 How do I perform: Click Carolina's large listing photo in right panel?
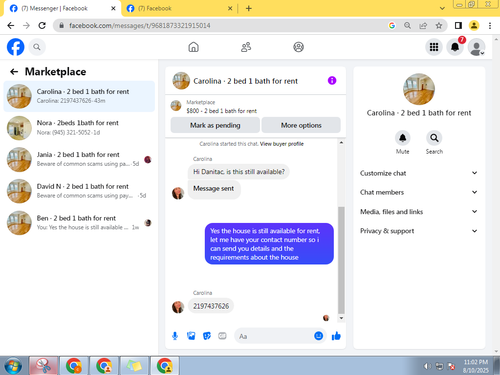(x=419, y=89)
